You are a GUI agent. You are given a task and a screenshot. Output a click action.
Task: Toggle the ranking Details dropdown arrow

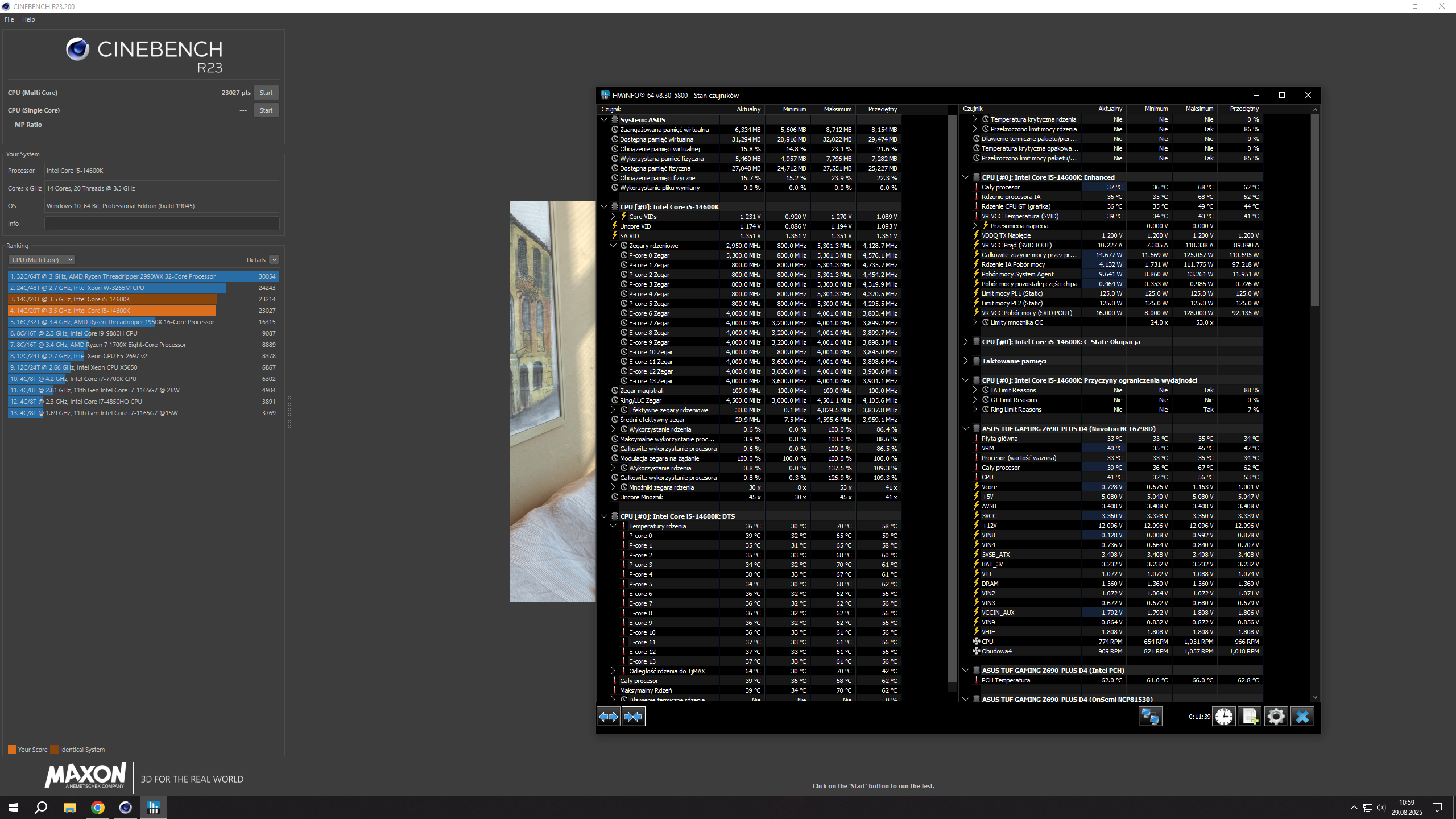(274, 260)
